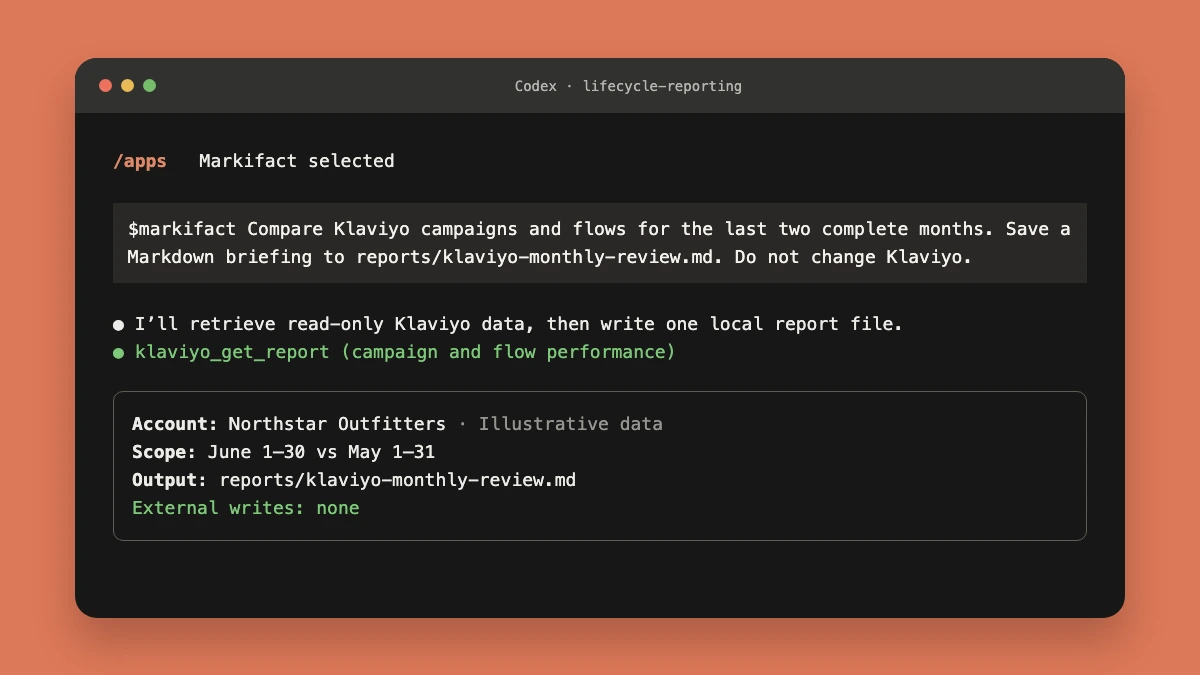Screen dimensions: 1200x675
Task: Click the green maximize window dot
Action: tap(149, 86)
